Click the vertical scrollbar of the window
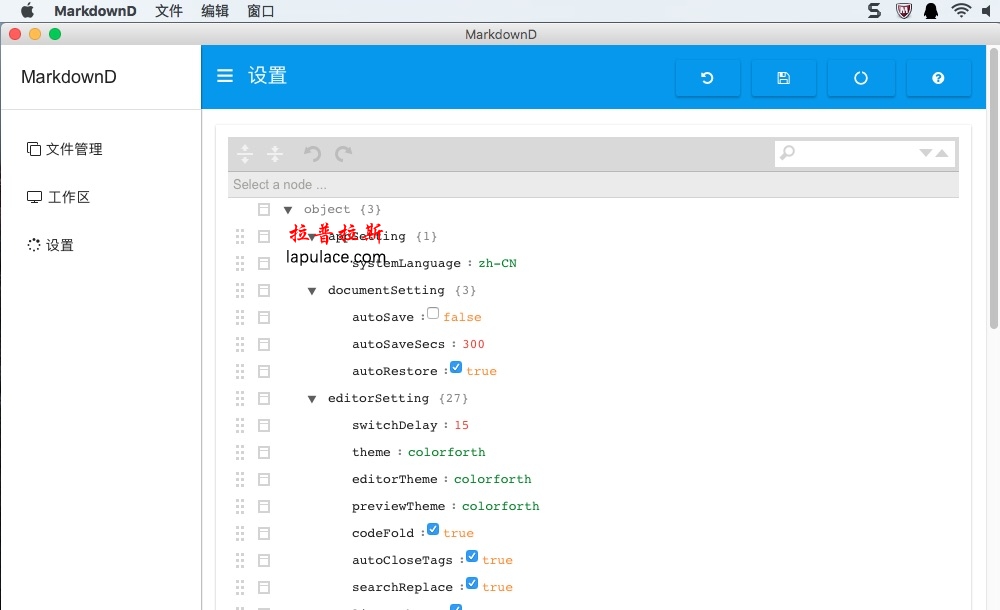The width and height of the screenshot is (1000, 610). pos(994,188)
